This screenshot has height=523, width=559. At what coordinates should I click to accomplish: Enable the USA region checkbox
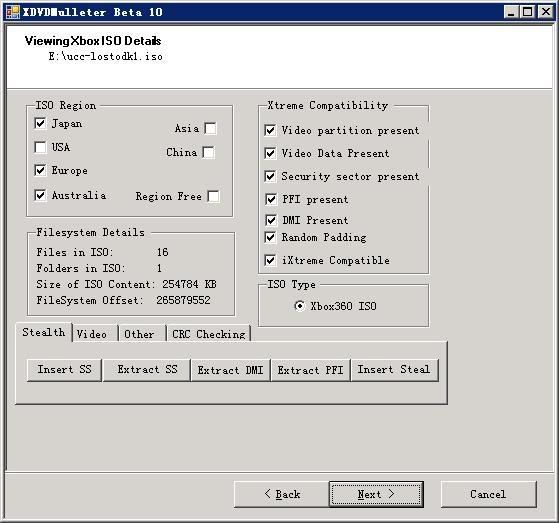pos(40,147)
